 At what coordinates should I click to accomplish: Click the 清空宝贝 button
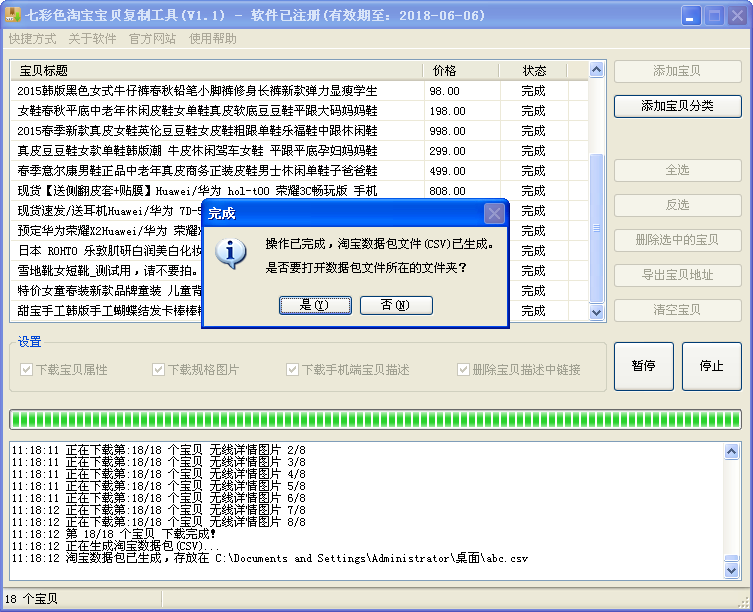(678, 310)
